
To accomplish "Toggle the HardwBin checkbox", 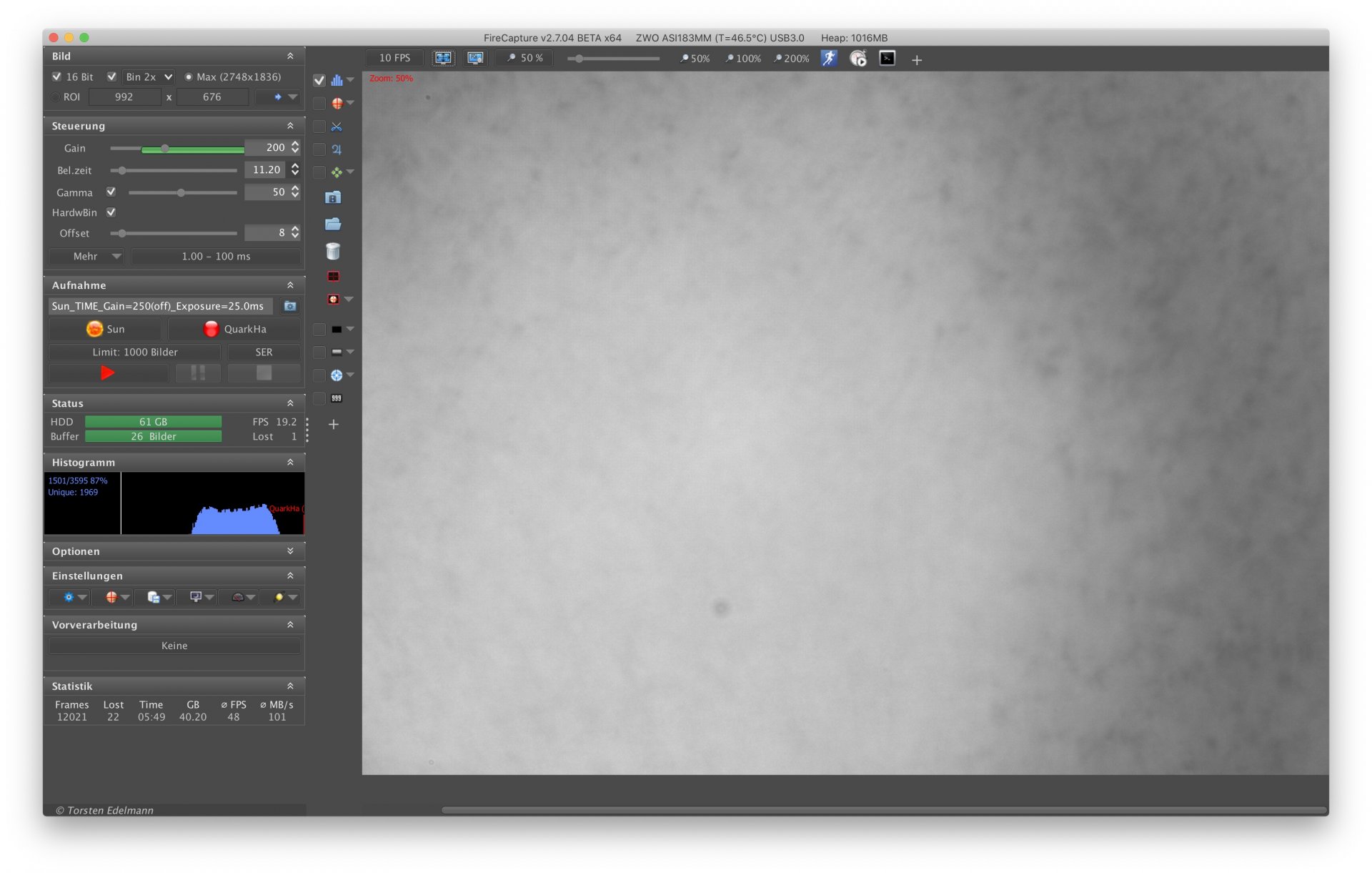I will (x=111, y=212).
